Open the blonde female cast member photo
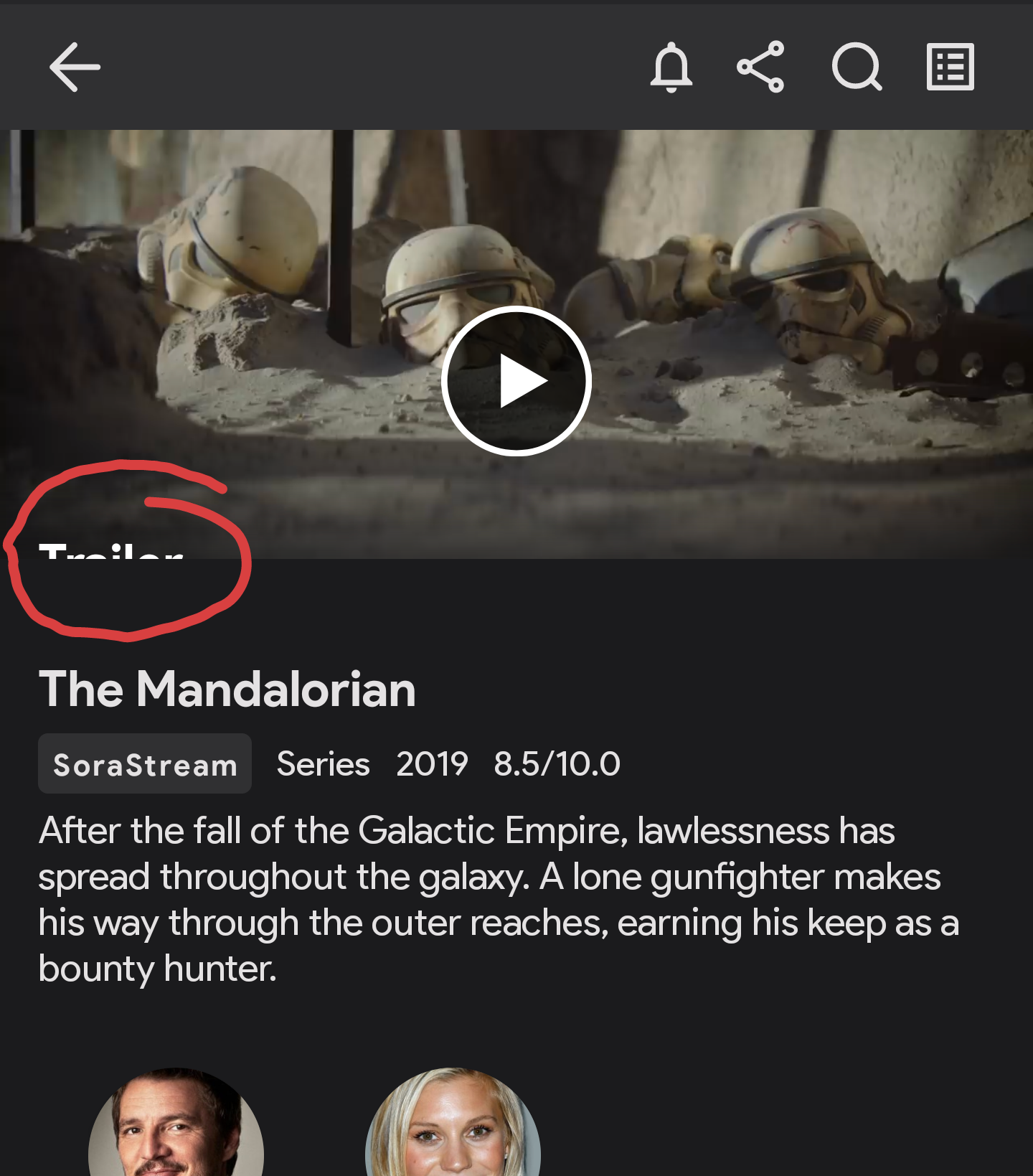This screenshot has width=1033, height=1176. coord(453,1123)
